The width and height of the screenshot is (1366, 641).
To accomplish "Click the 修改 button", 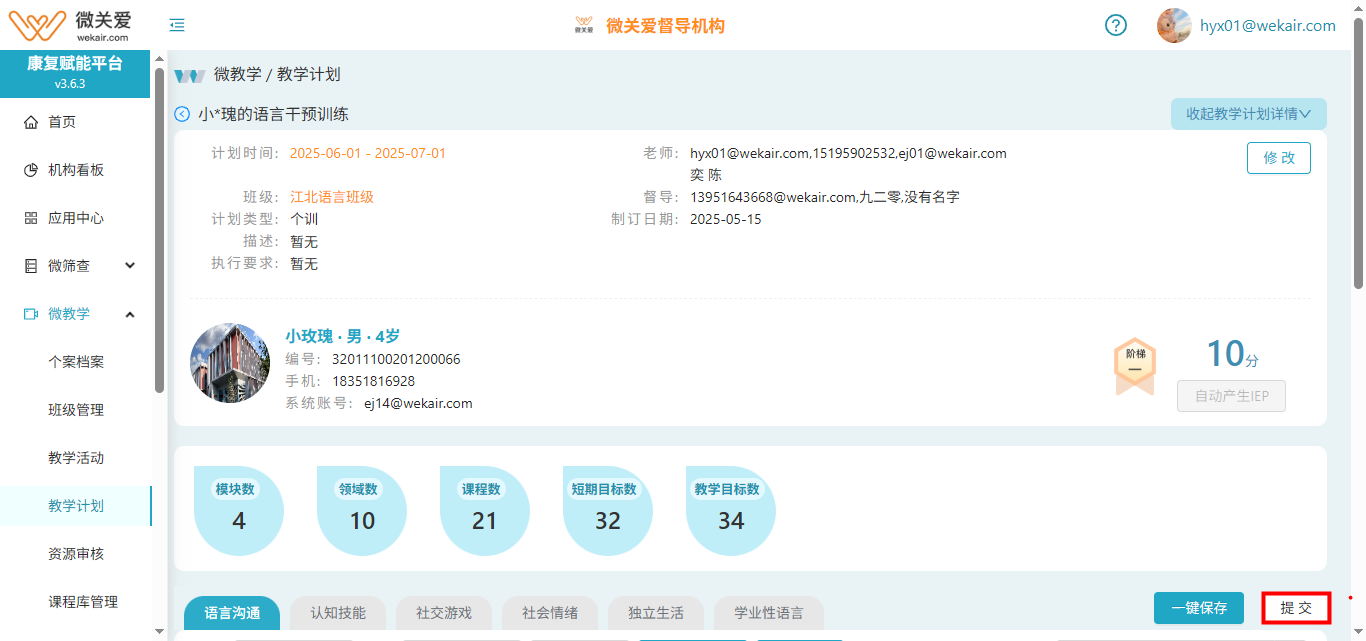I will click(1278, 158).
